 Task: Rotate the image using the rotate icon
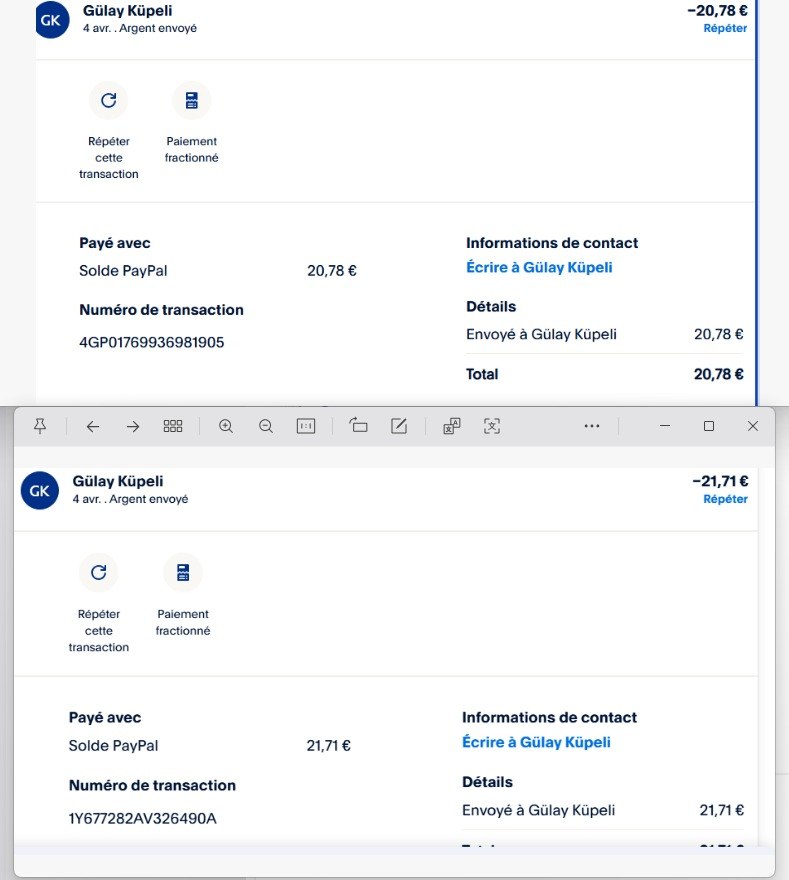click(x=359, y=426)
